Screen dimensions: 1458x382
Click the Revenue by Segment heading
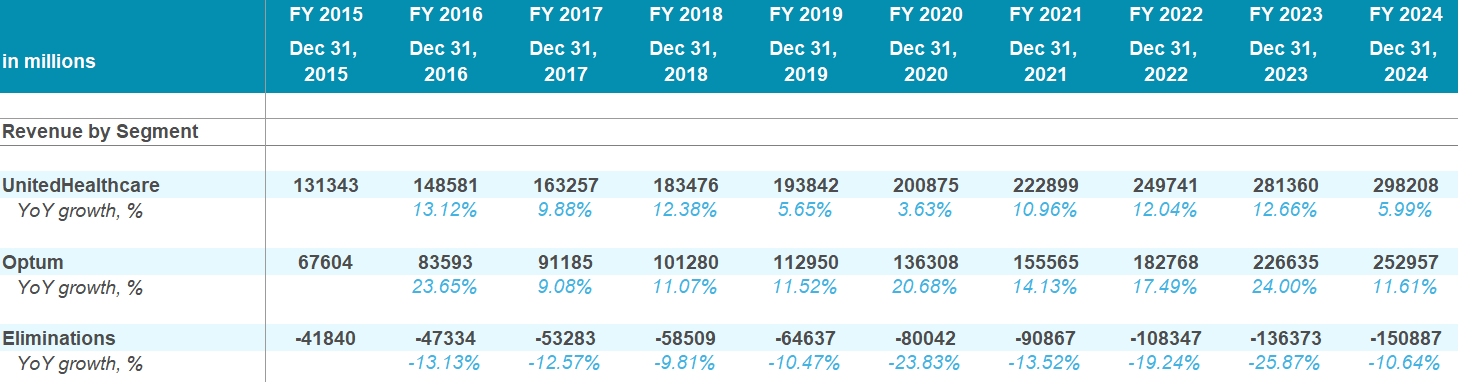(101, 132)
